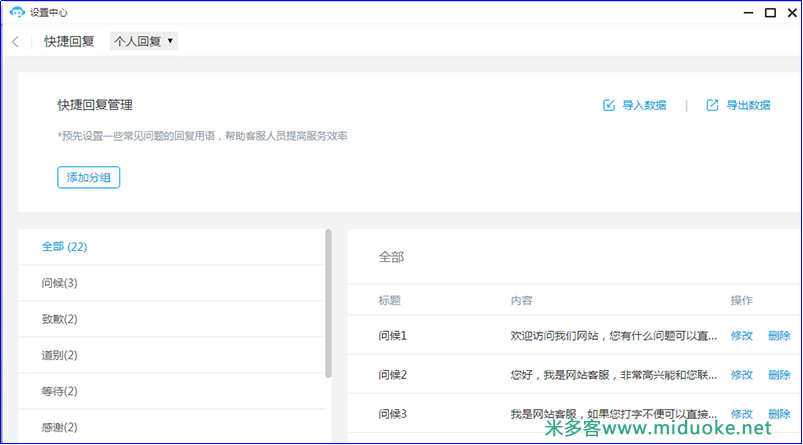Edit the 问候2 reply via 修改
Viewport: 803px width, 445px height.
click(x=741, y=375)
